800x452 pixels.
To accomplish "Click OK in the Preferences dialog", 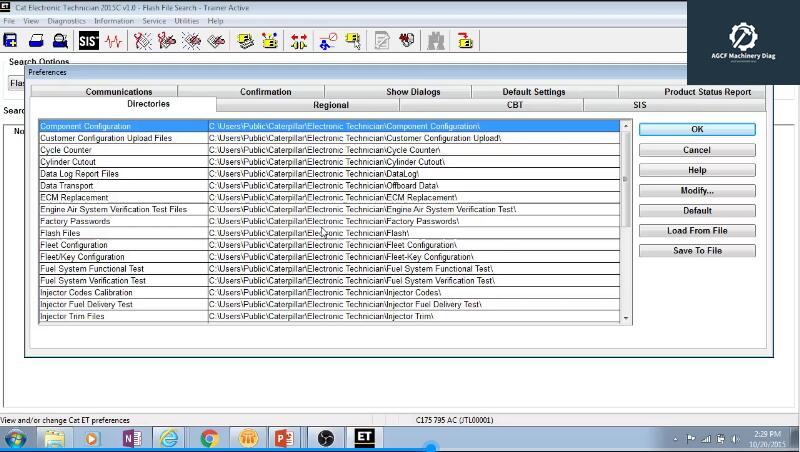I will click(697, 130).
